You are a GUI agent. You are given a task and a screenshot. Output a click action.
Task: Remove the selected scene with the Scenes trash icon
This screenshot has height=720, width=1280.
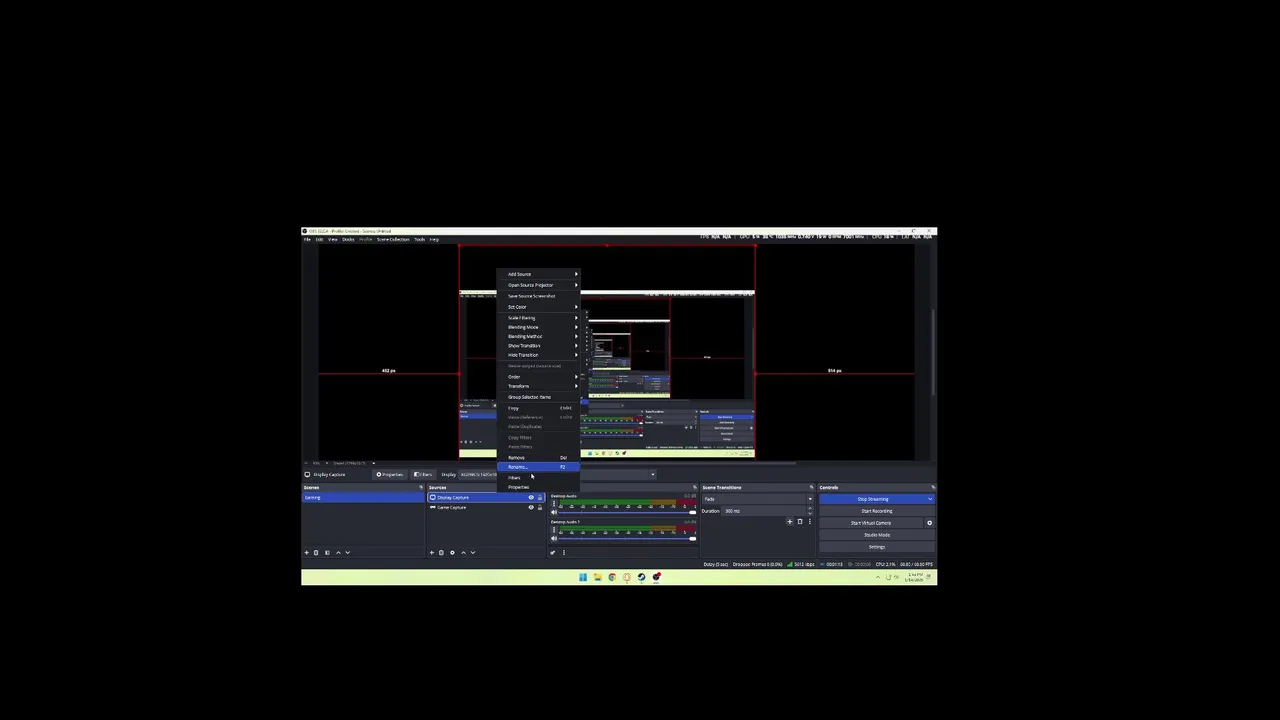click(x=316, y=552)
